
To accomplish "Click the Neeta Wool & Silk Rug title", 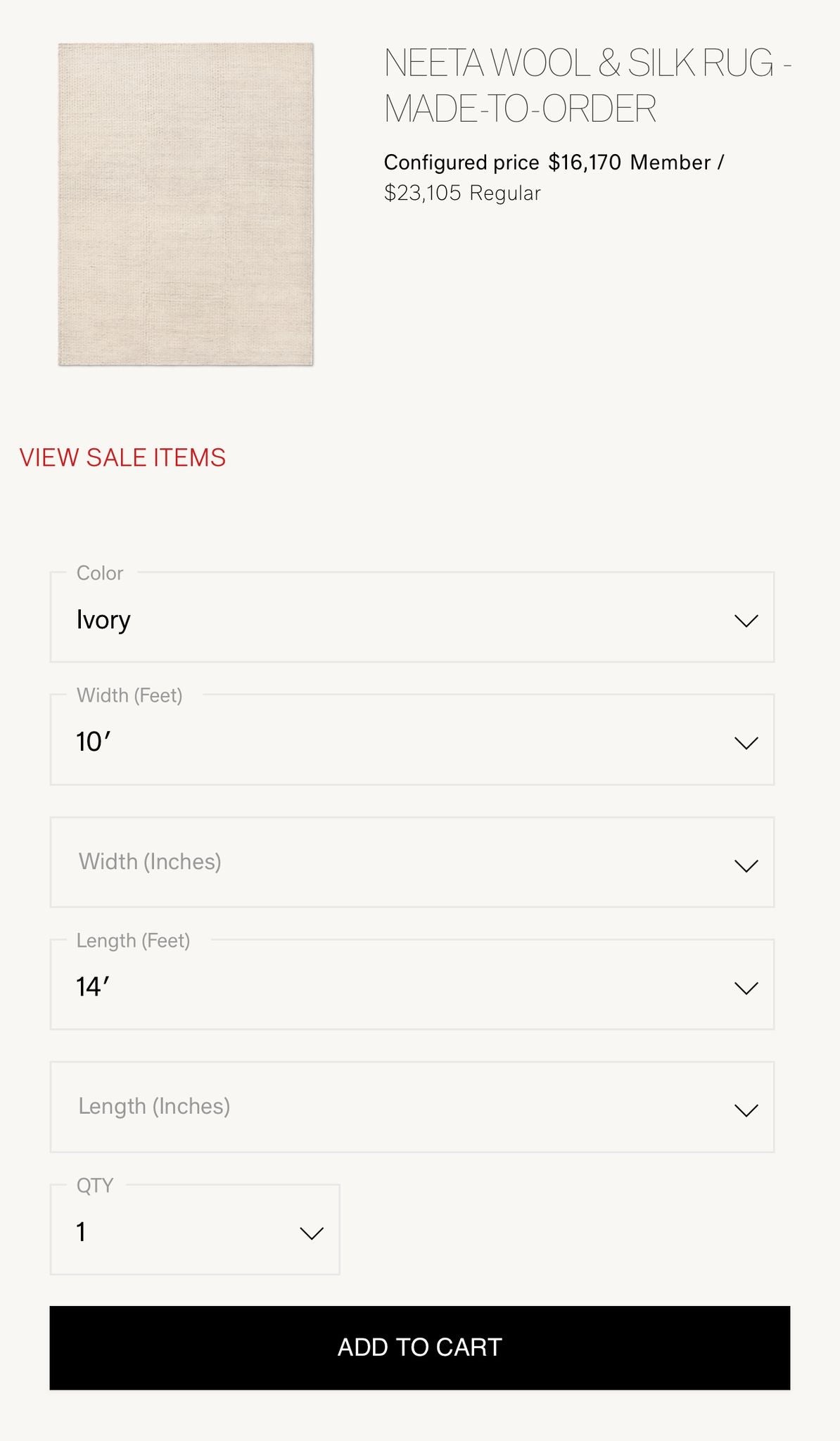I will (x=587, y=85).
